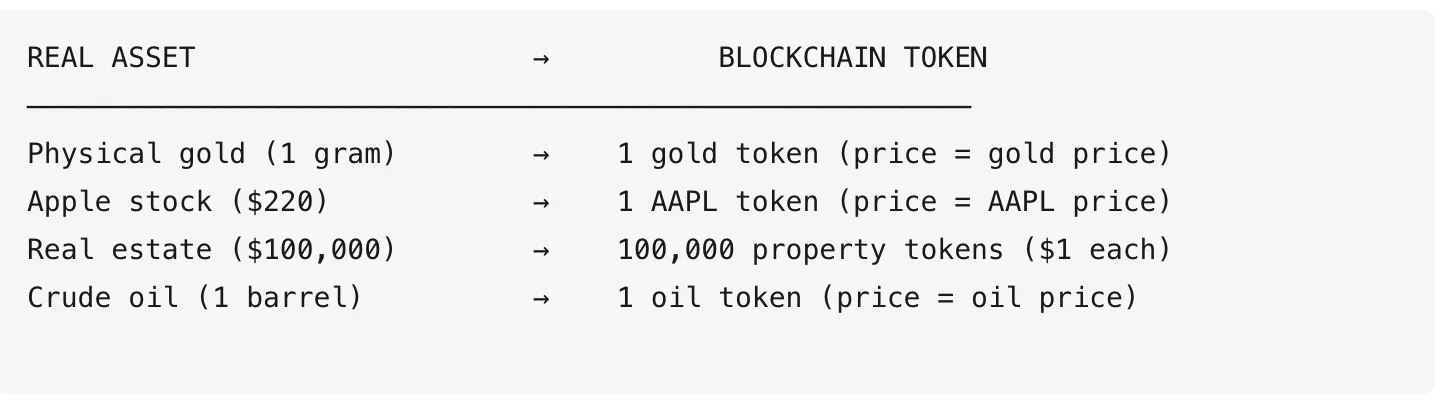1448x402 pixels.
Task: Click the arrow in the header row
Action: coord(540,59)
